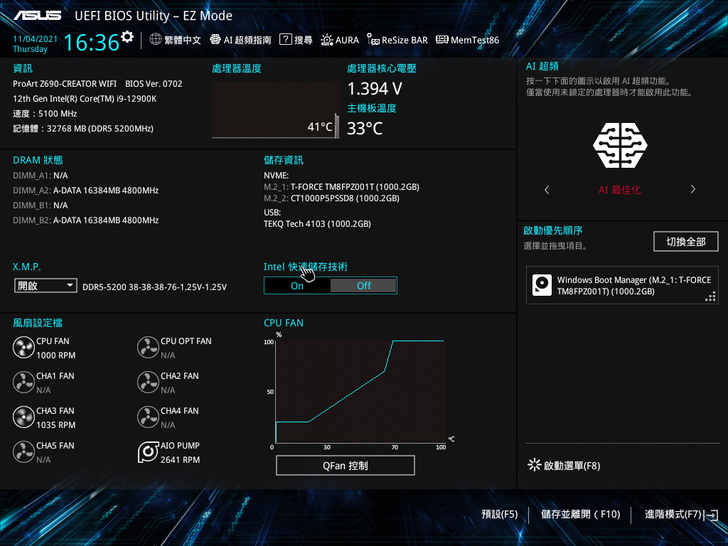728x546 pixels.
Task: Click the CHA4 FAN icon
Action: pyautogui.click(x=148, y=417)
